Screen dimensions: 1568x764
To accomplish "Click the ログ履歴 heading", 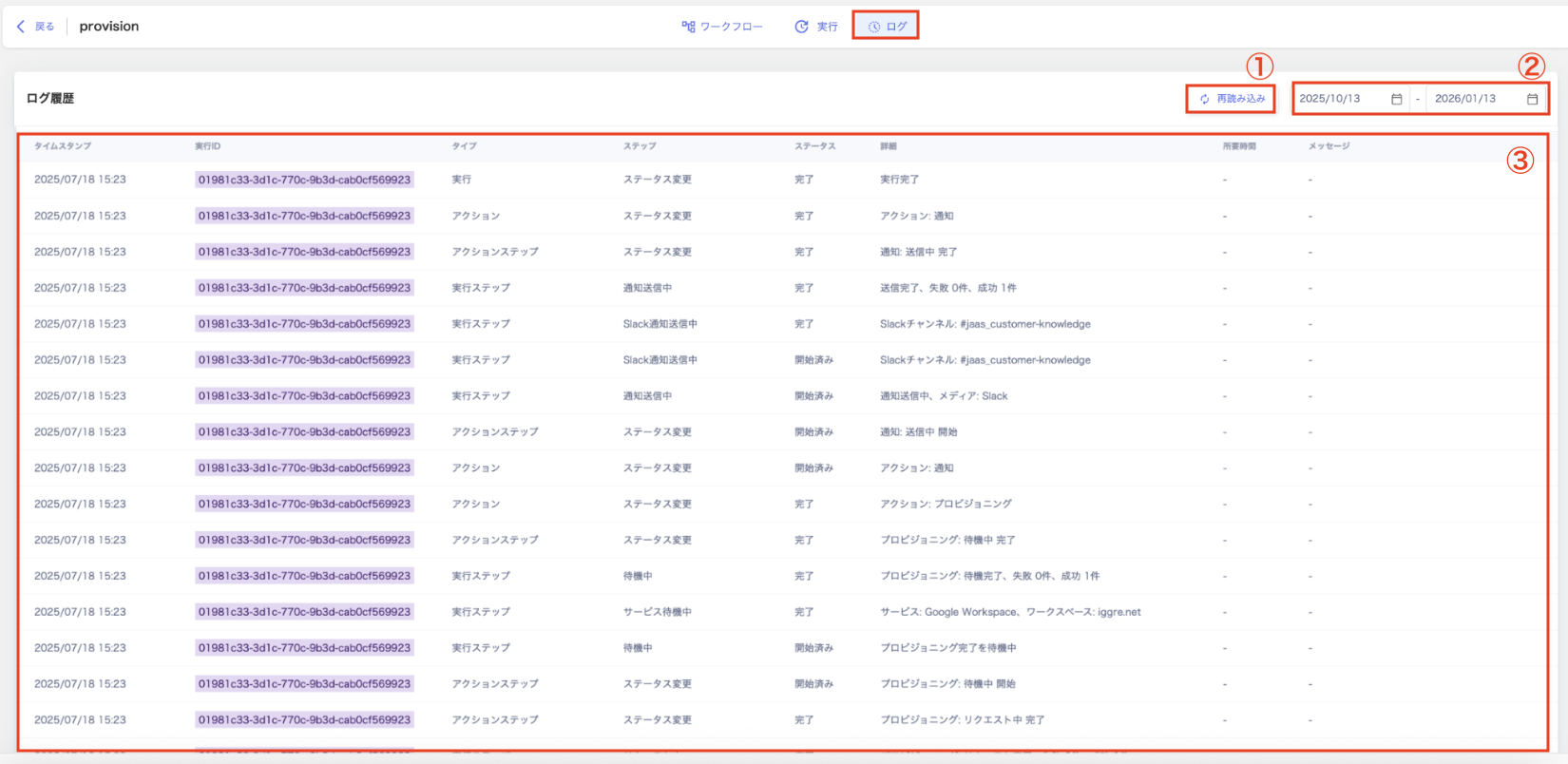I will pyautogui.click(x=50, y=98).
